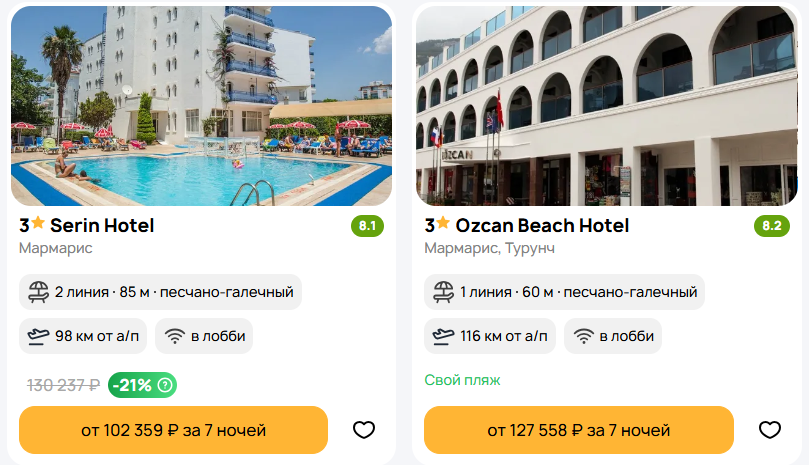This screenshot has height=465, width=809.
Task: Open the Ozcan Beach Hotel title link
Action: (x=542, y=226)
